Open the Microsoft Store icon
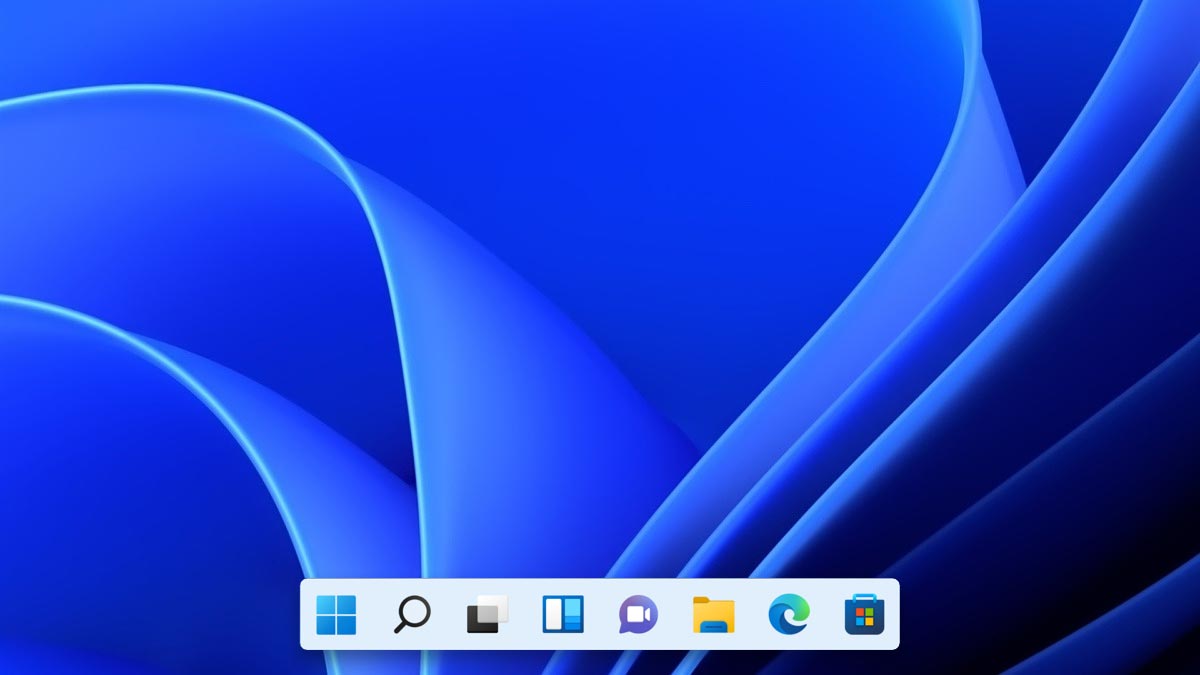1200x675 pixels. (864, 614)
